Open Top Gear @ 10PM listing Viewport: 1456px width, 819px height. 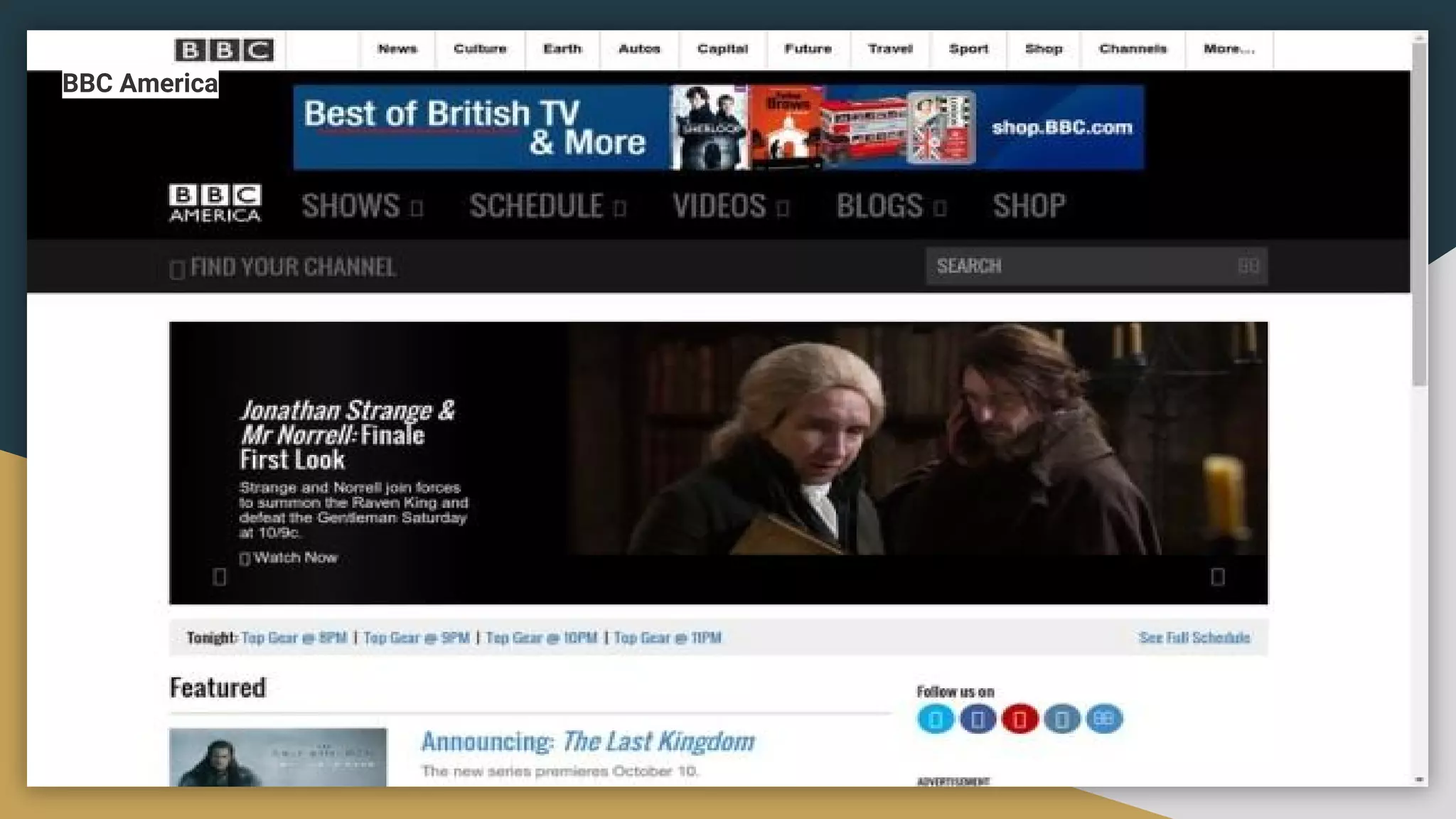[x=542, y=638]
